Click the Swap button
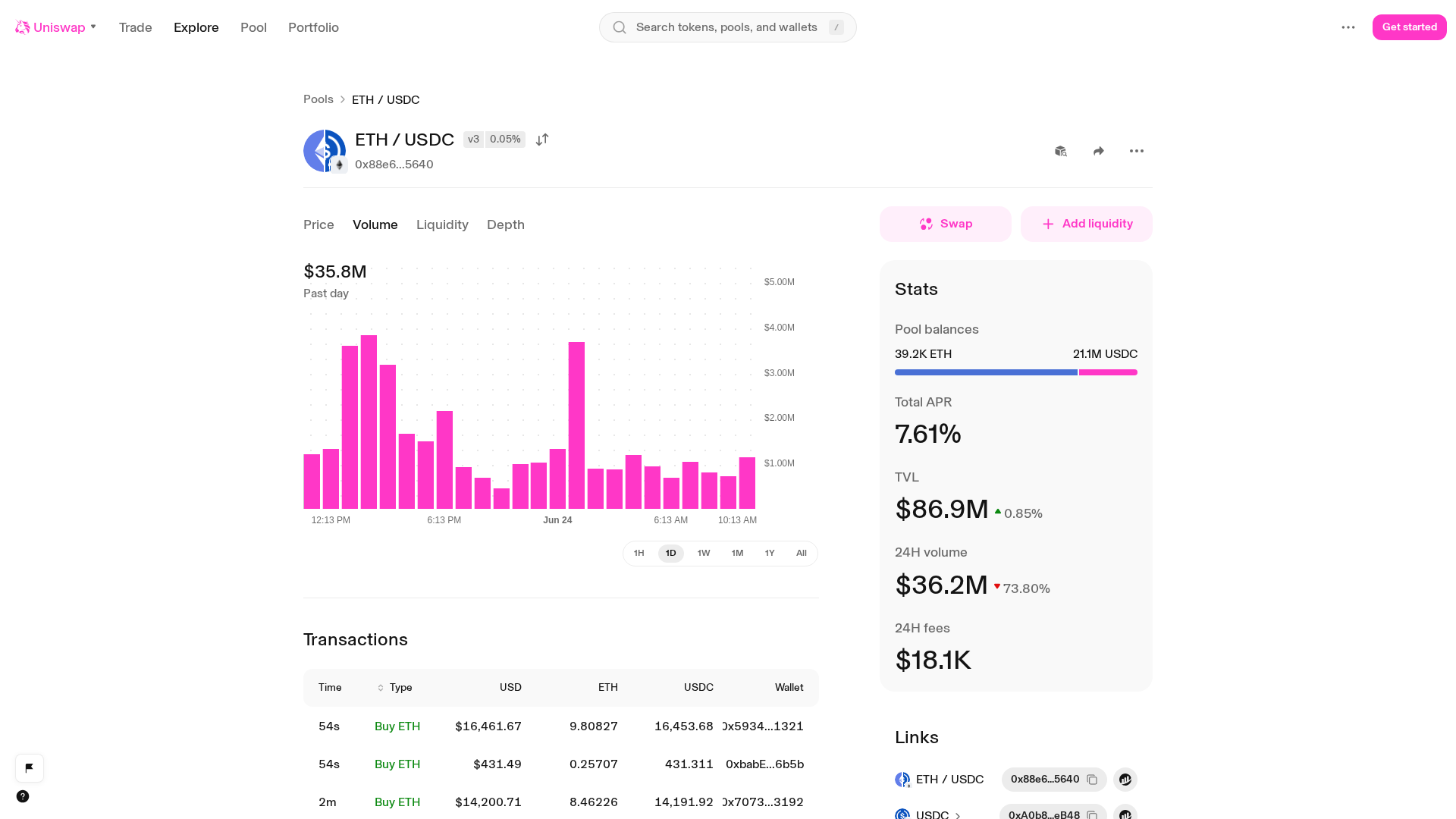The height and width of the screenshot is (819, 1456). tap(946, 224)
